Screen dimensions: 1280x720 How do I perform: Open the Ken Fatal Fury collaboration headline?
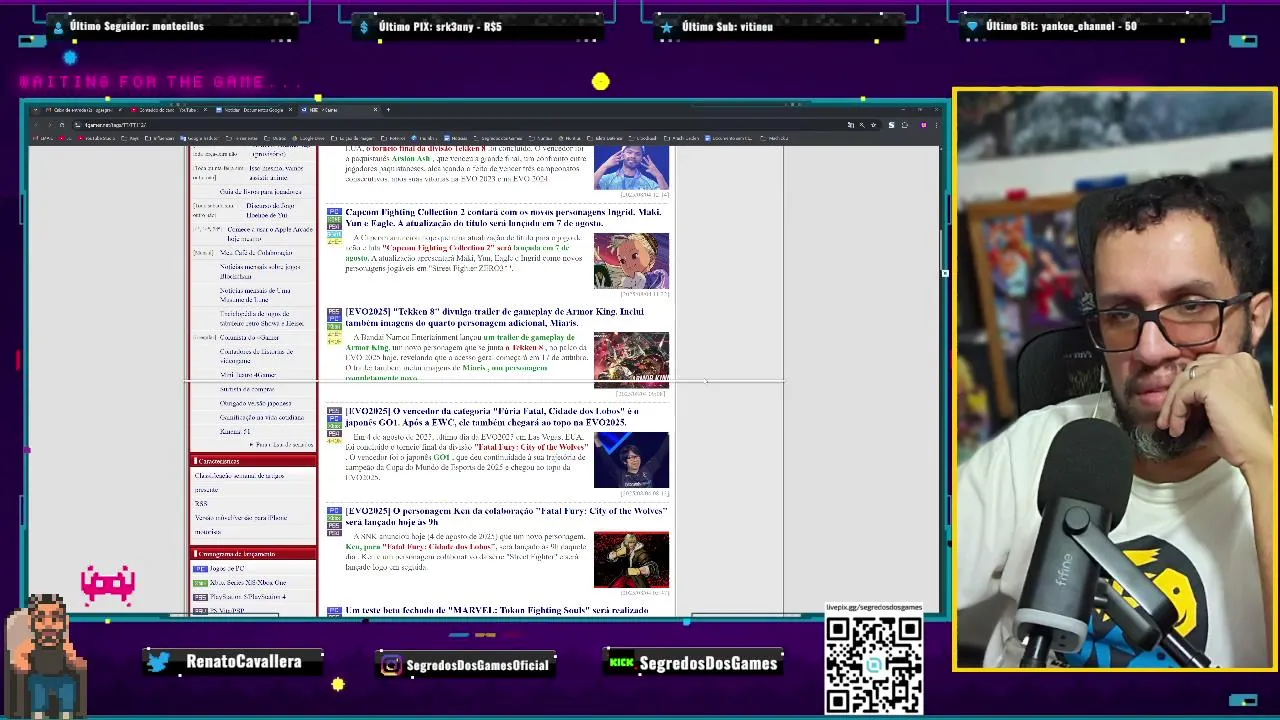[x=506, y=517]
